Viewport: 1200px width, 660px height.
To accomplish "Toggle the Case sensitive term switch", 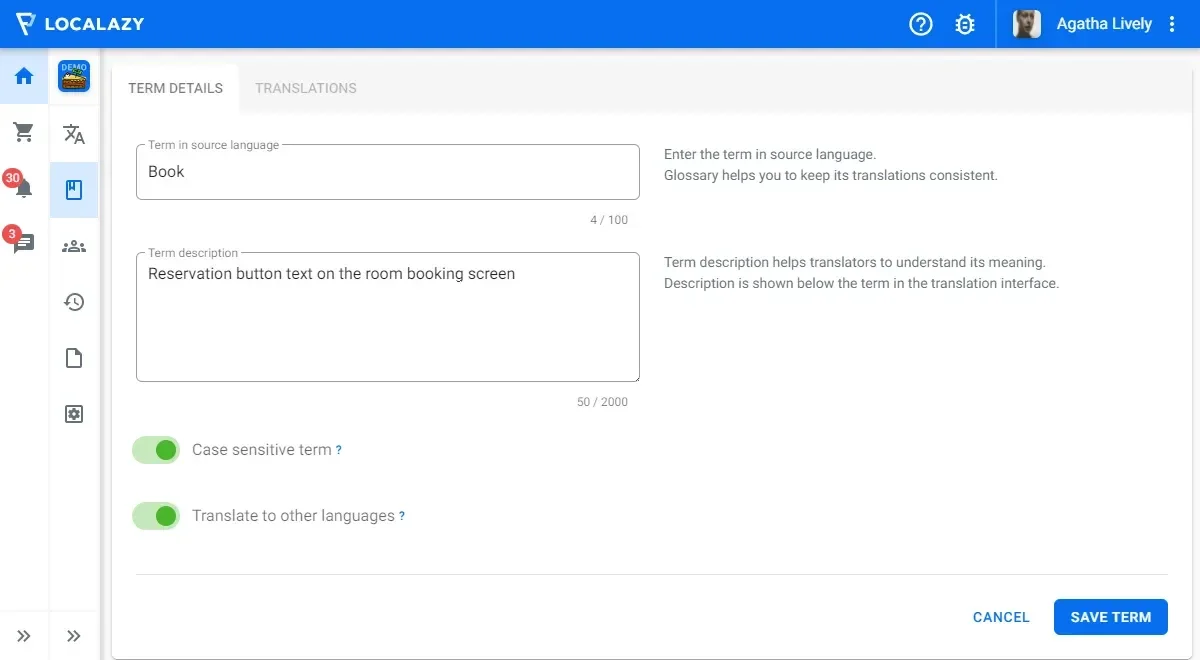I will (x=156, y=450).
